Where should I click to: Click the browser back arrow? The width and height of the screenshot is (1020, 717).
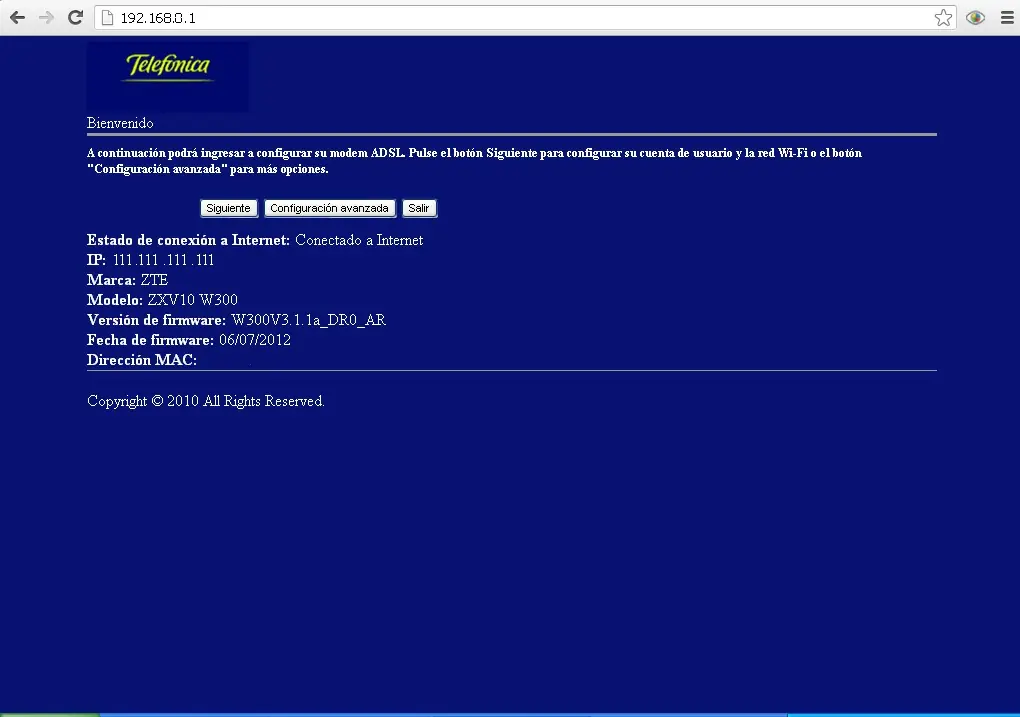(18, 18)
